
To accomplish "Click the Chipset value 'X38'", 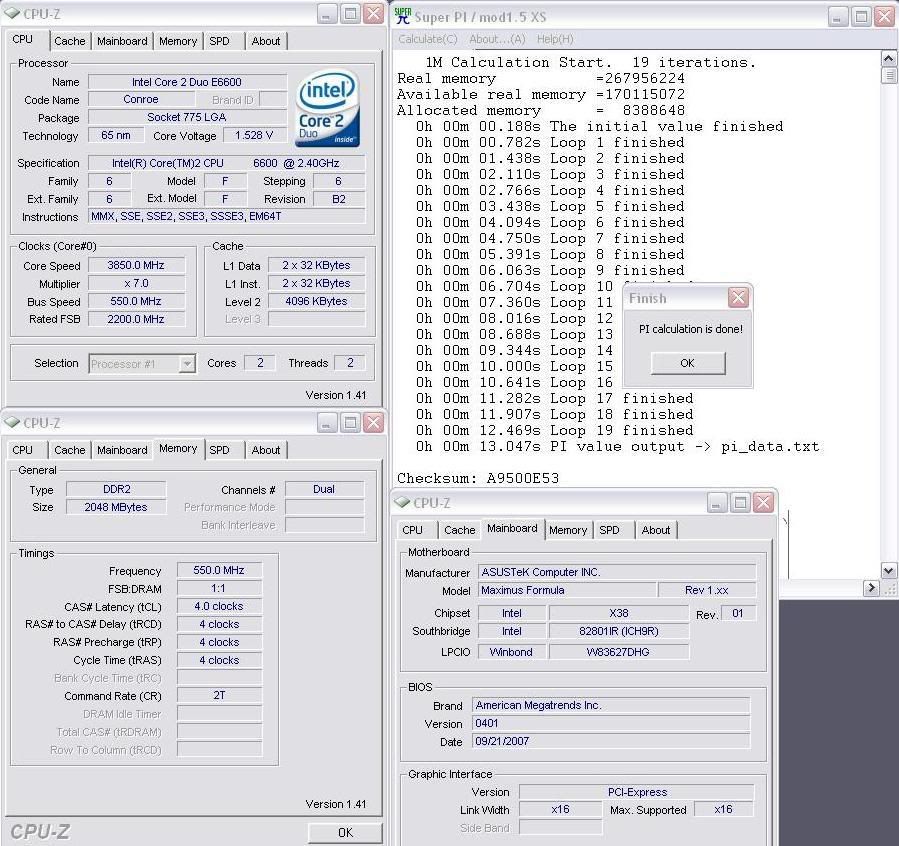I will coord(619,613).
